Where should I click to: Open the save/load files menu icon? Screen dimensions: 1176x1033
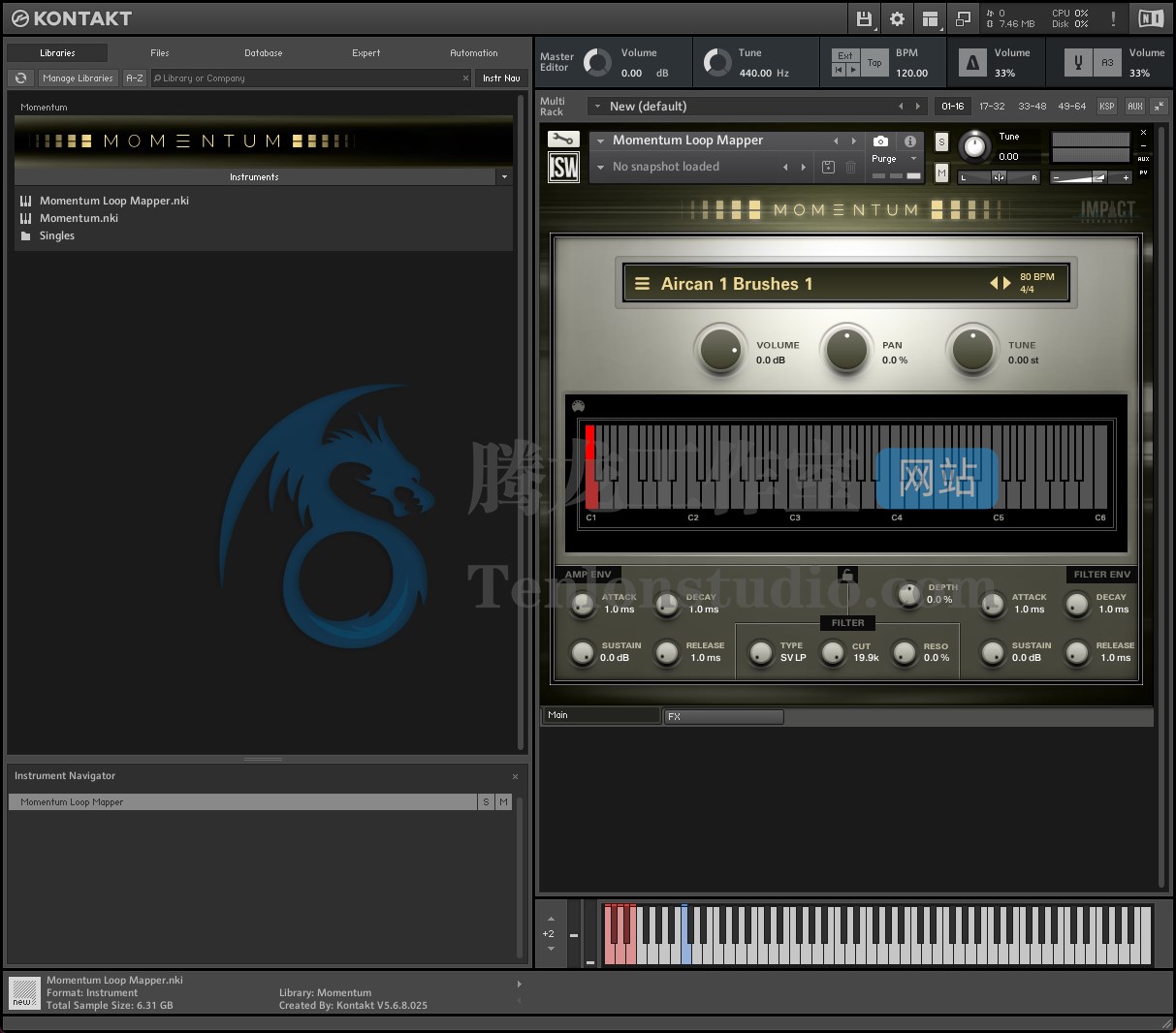click(x=863, y=18)
